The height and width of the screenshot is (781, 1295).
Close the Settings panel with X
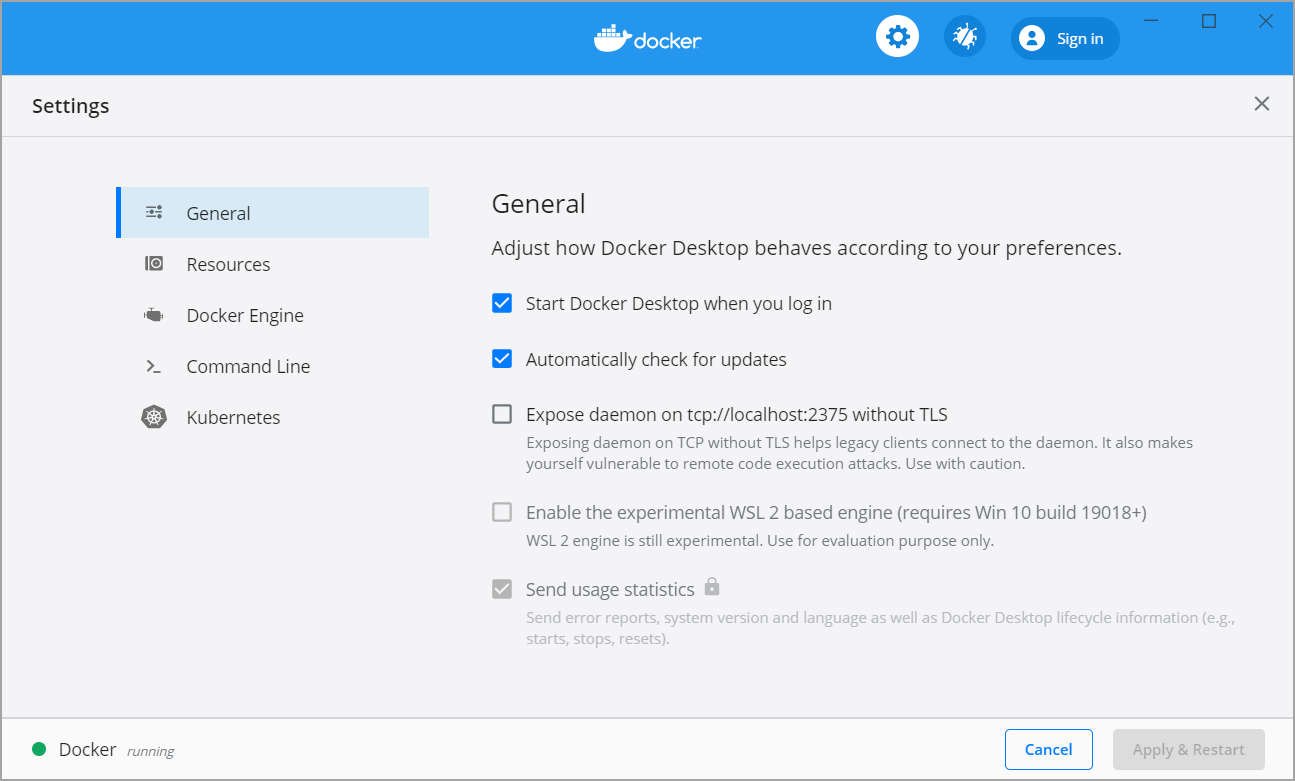click(x=1262, y=104)
